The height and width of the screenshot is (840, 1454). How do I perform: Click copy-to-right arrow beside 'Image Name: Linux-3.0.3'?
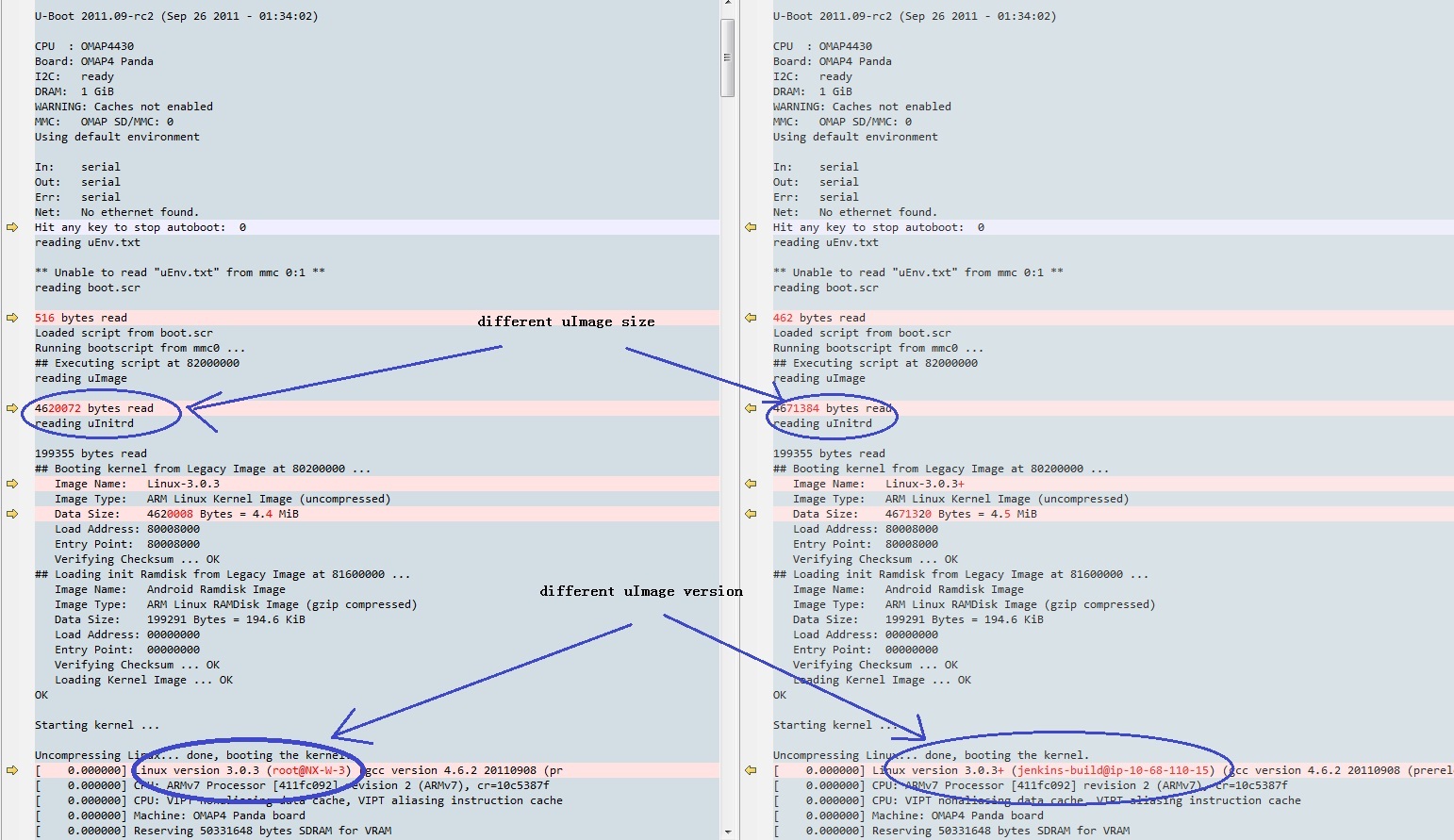point(12,484)
